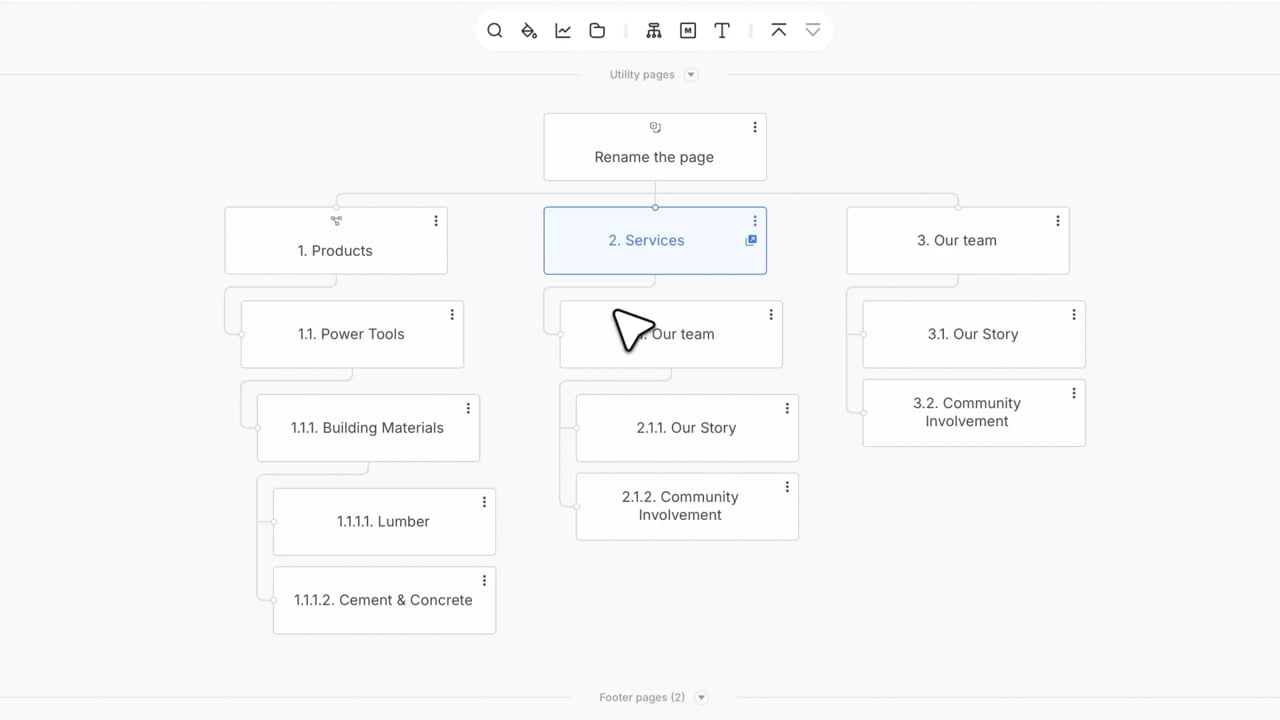Open options menu on 1.1.1.2. Cement & Concrete
1280x720 pixels.
[x=484, y=581]
